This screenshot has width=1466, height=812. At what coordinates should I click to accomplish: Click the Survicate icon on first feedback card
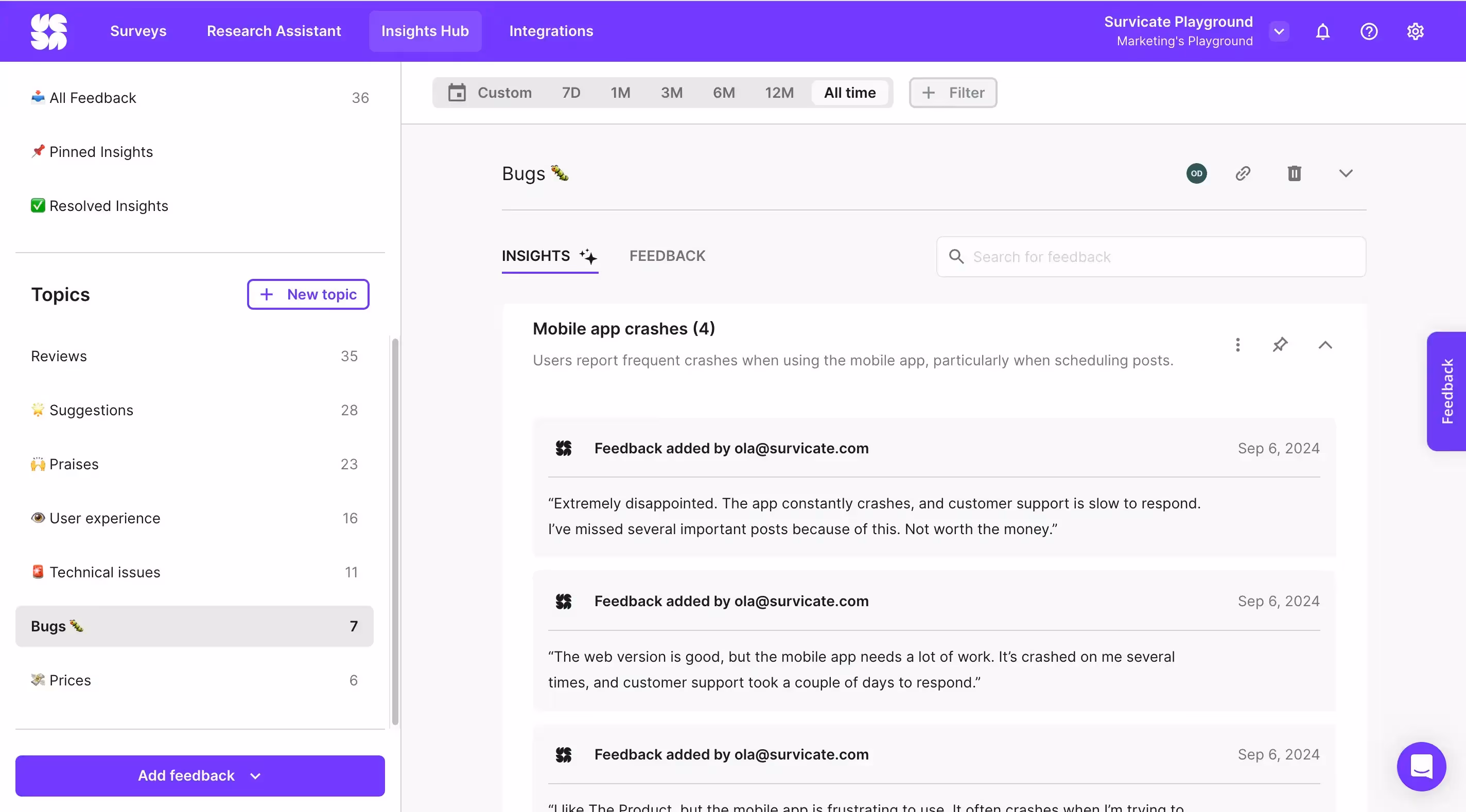564,448
